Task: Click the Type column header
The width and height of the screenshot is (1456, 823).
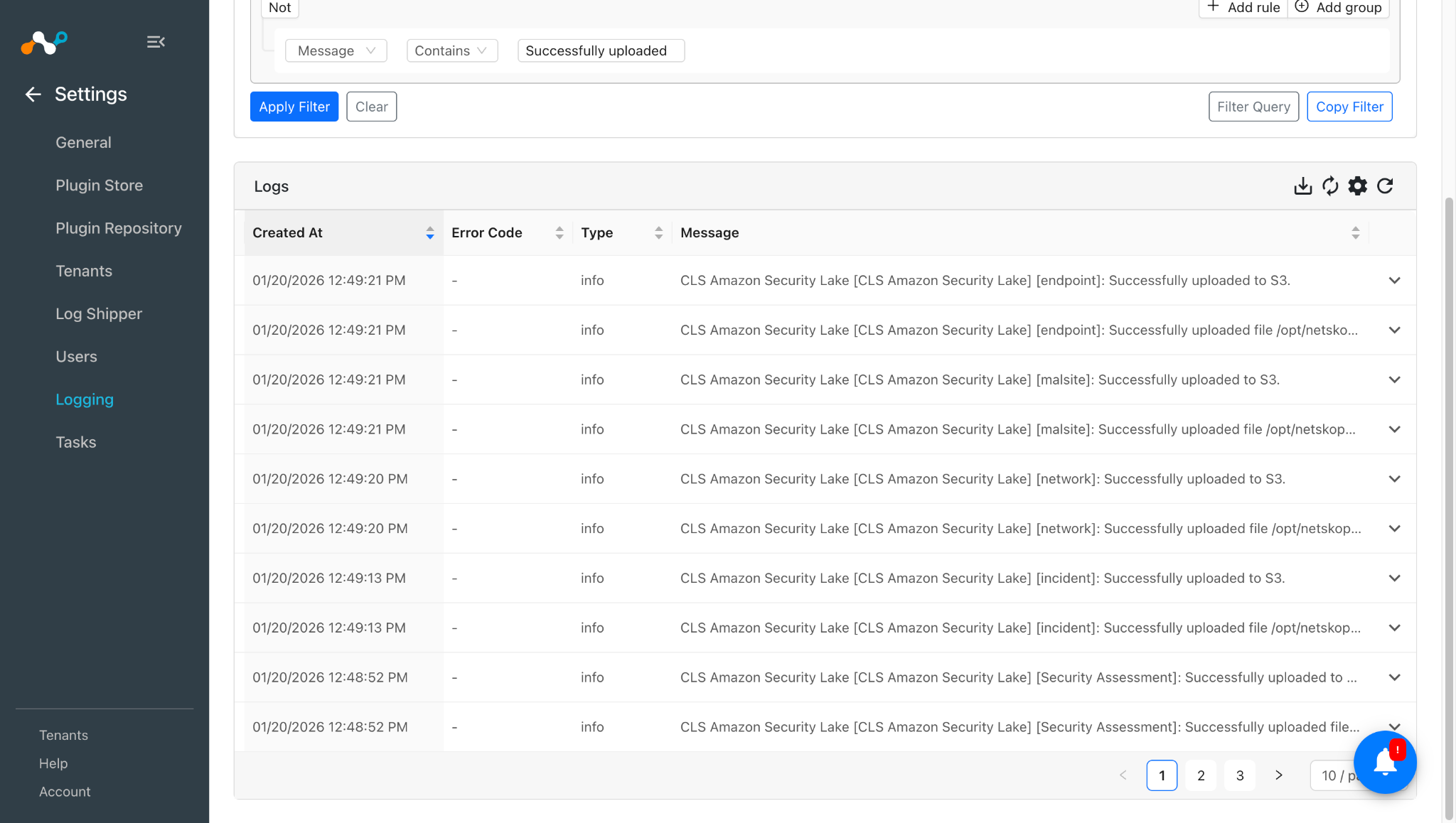Action: [622, 233]
